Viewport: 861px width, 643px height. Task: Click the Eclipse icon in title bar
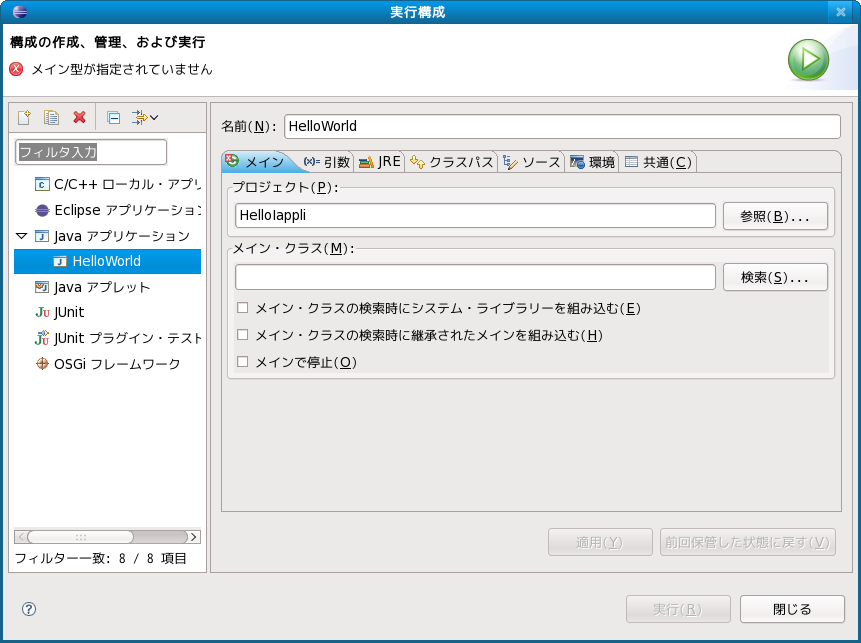(20, 12)
